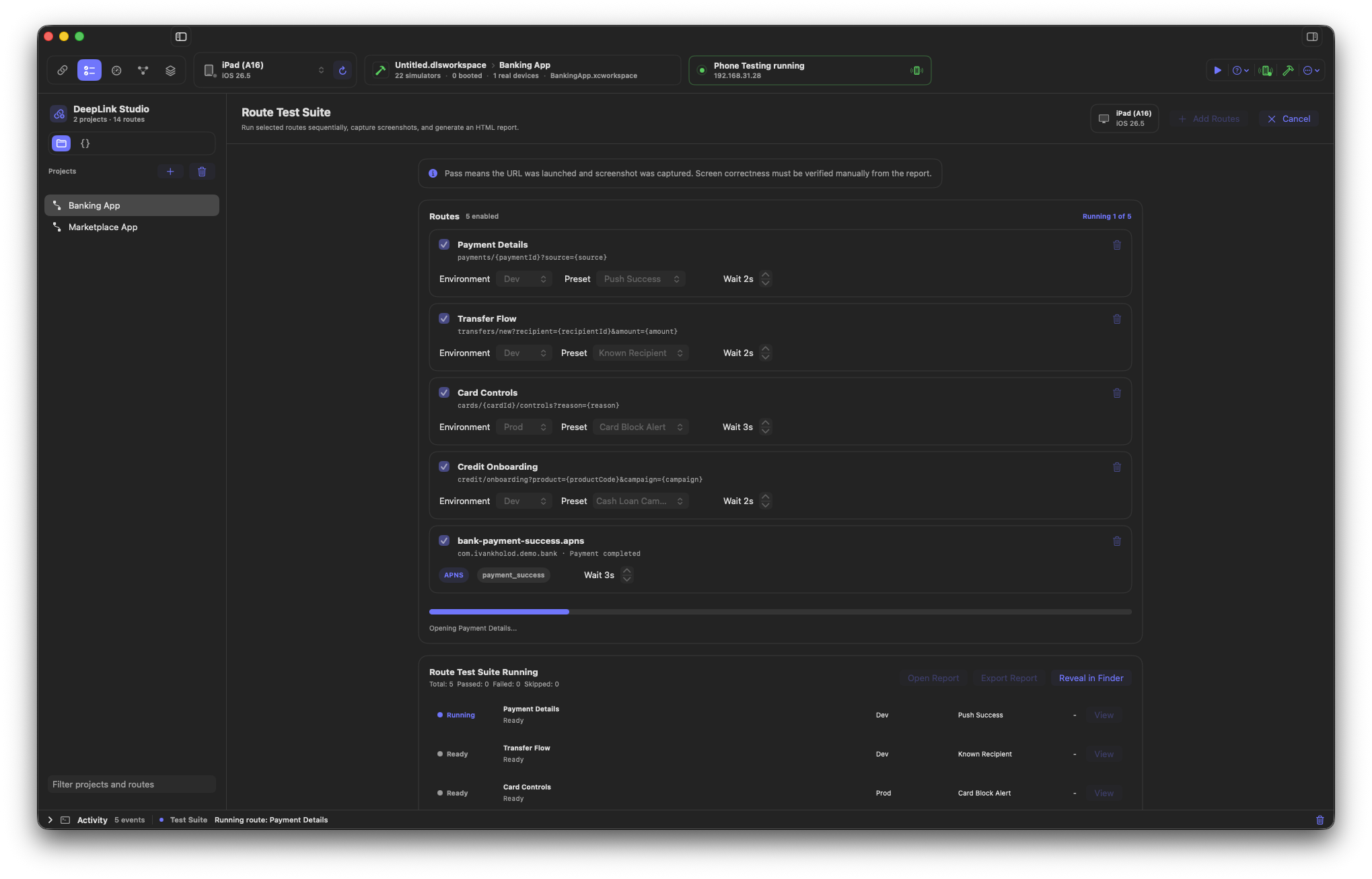Delete the Card Controls route
This screenshot has height=879, width=1372.
pyautogui.click(x=1117, y=393)
